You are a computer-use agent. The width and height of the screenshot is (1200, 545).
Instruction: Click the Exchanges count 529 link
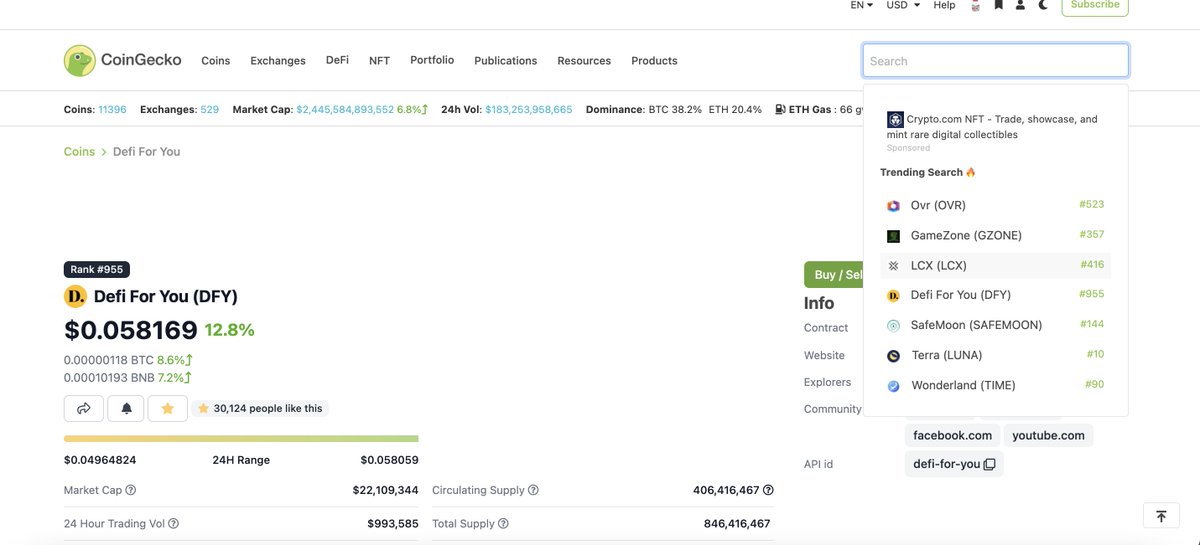coord(209,109)
